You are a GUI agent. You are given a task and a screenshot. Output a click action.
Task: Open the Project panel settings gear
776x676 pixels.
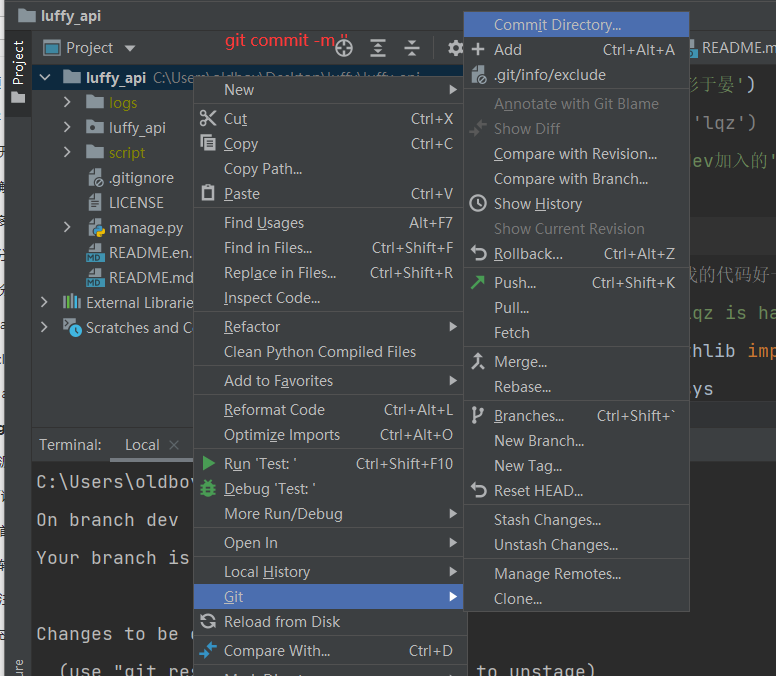coord(455,48)
